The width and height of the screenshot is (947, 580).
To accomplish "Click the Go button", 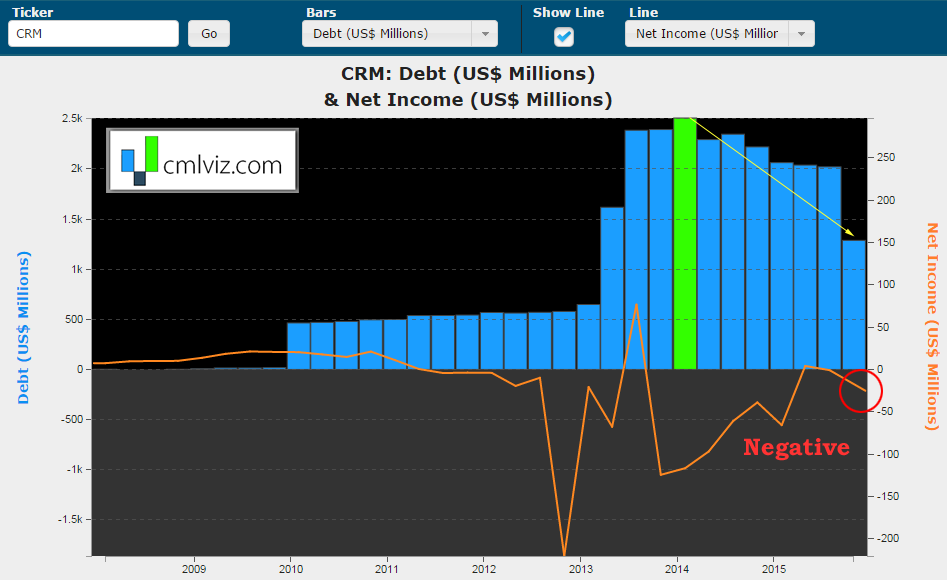I will [209, 34].
